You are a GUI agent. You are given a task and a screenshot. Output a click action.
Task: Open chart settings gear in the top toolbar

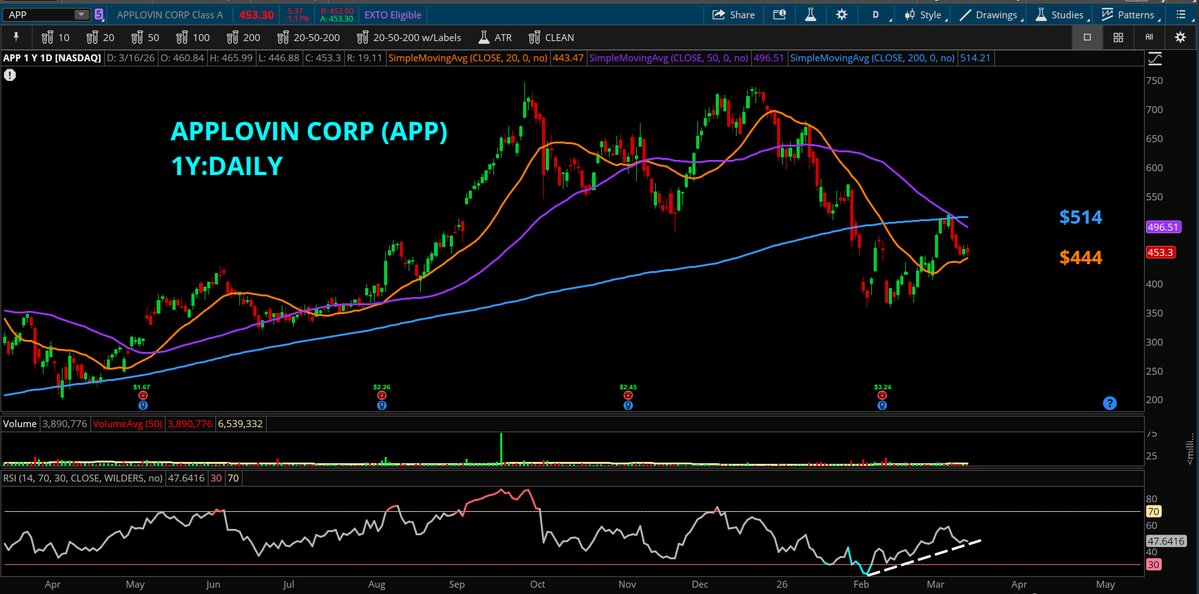coord(842,15)
